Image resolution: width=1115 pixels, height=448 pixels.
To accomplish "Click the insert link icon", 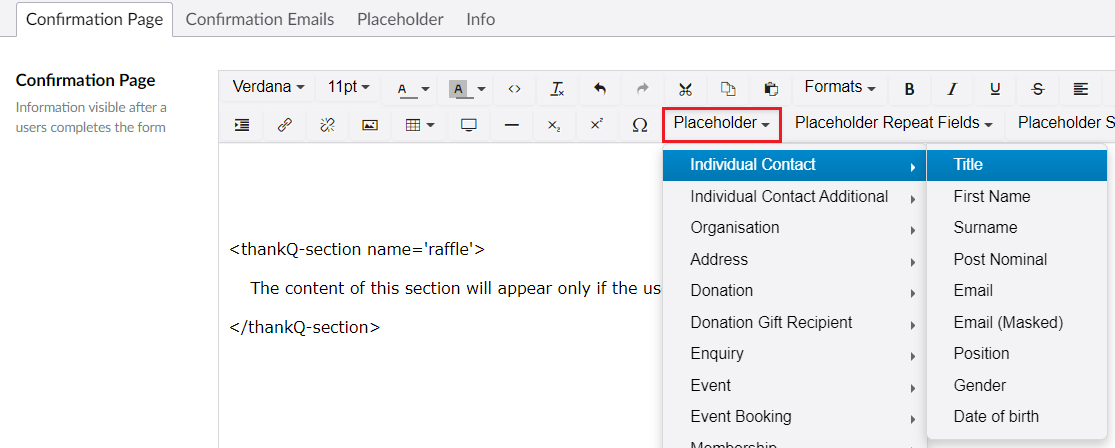I will pos(285,125).
